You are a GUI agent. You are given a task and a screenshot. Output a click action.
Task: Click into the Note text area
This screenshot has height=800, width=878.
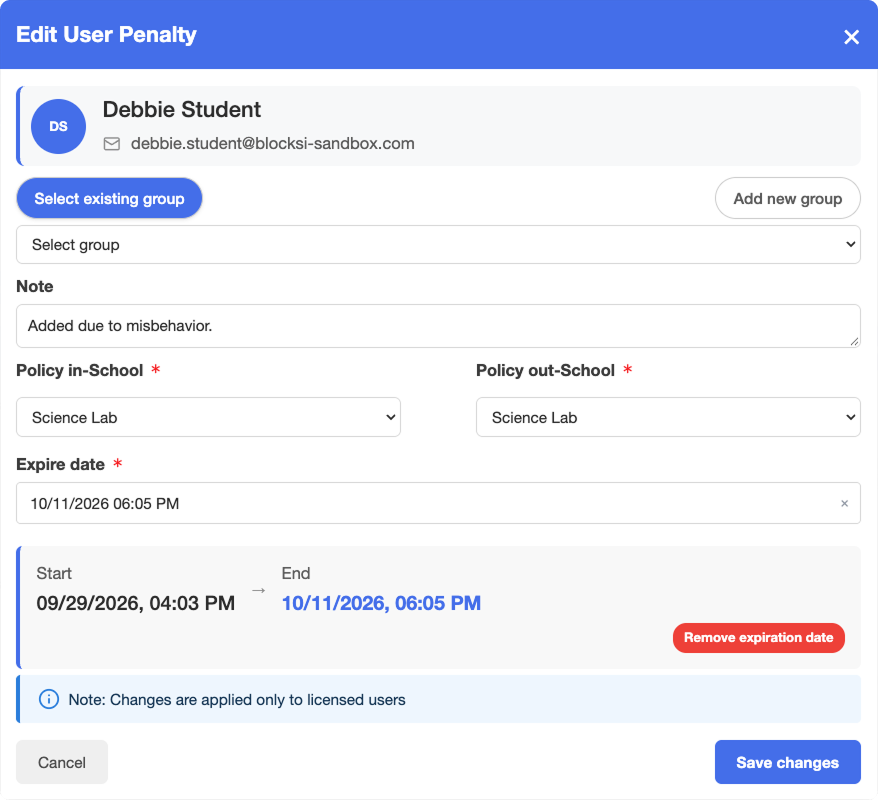click(x=438, y=326)
